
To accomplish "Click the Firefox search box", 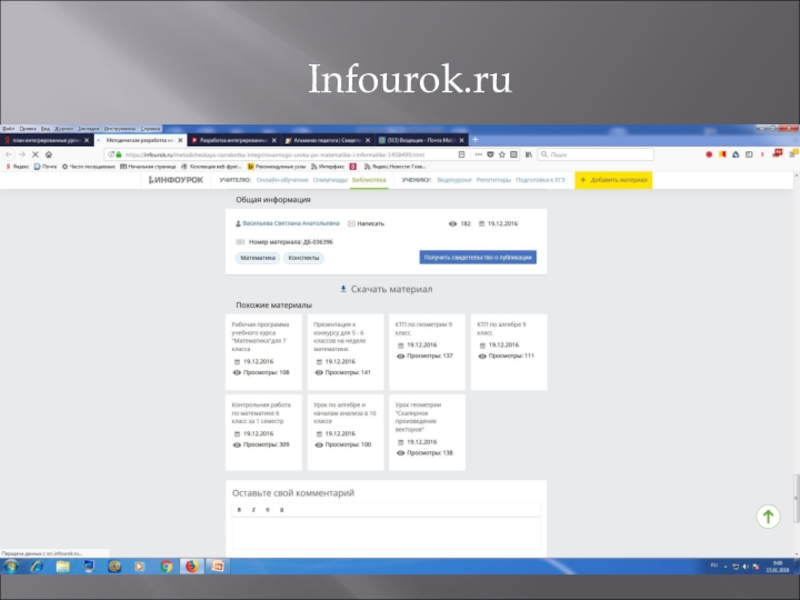I will [x=595, y=154].
